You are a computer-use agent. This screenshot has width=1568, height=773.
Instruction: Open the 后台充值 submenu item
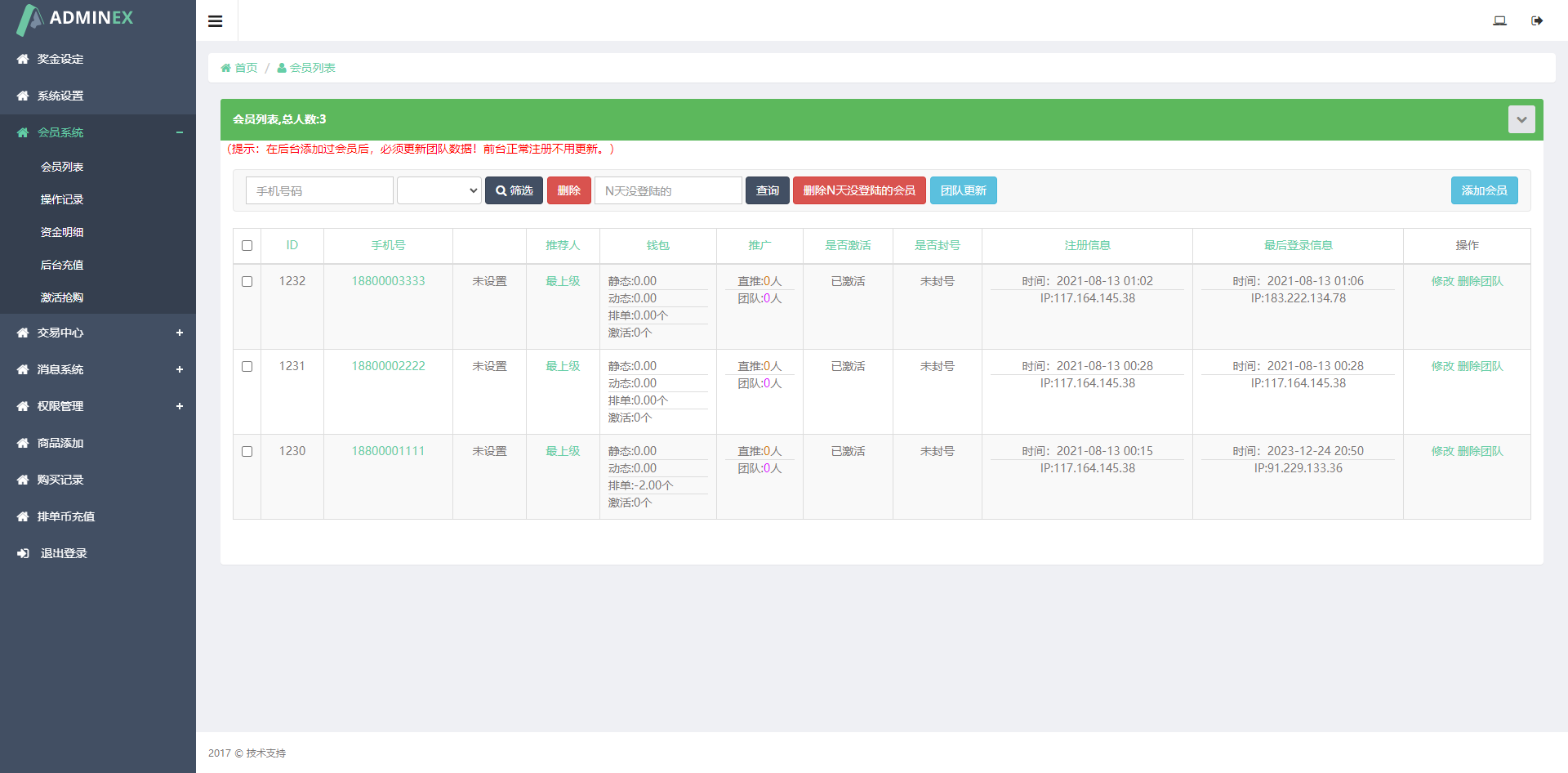62,265
